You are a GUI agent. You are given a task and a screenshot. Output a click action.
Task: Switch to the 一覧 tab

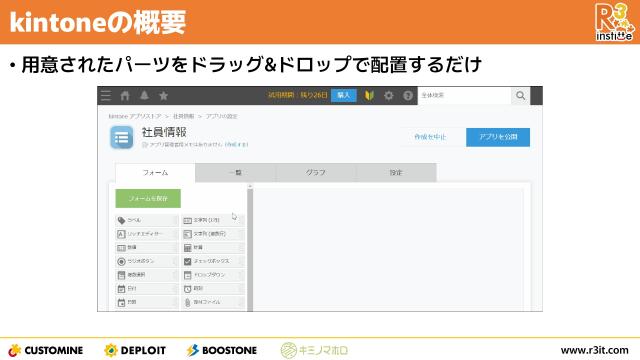point(236,173)
